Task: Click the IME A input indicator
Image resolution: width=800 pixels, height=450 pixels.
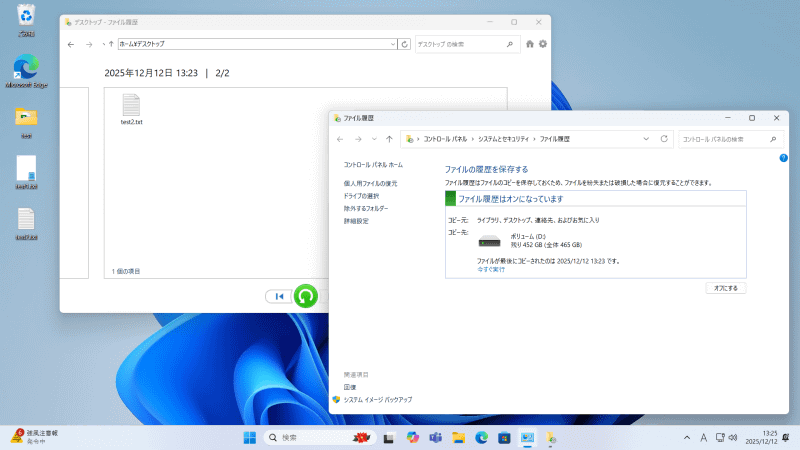Action: coord(703,438)
